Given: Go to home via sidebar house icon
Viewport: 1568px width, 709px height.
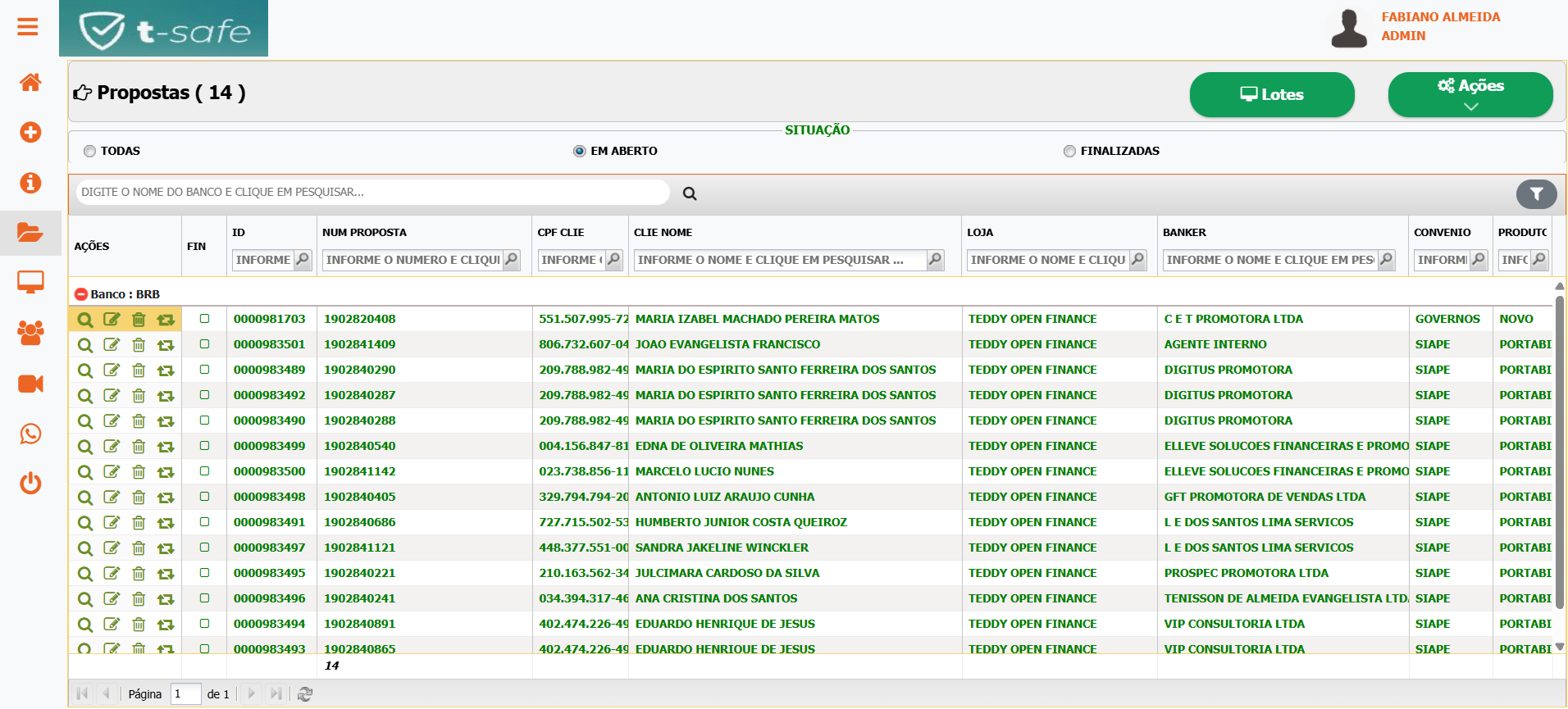Looking at the screenshot, I should click(30, 82).
